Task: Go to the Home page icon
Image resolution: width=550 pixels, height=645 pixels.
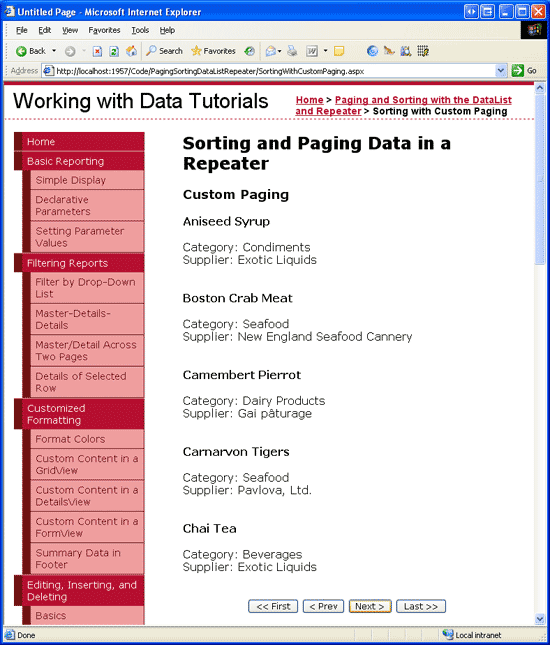Action: [131, 51]
